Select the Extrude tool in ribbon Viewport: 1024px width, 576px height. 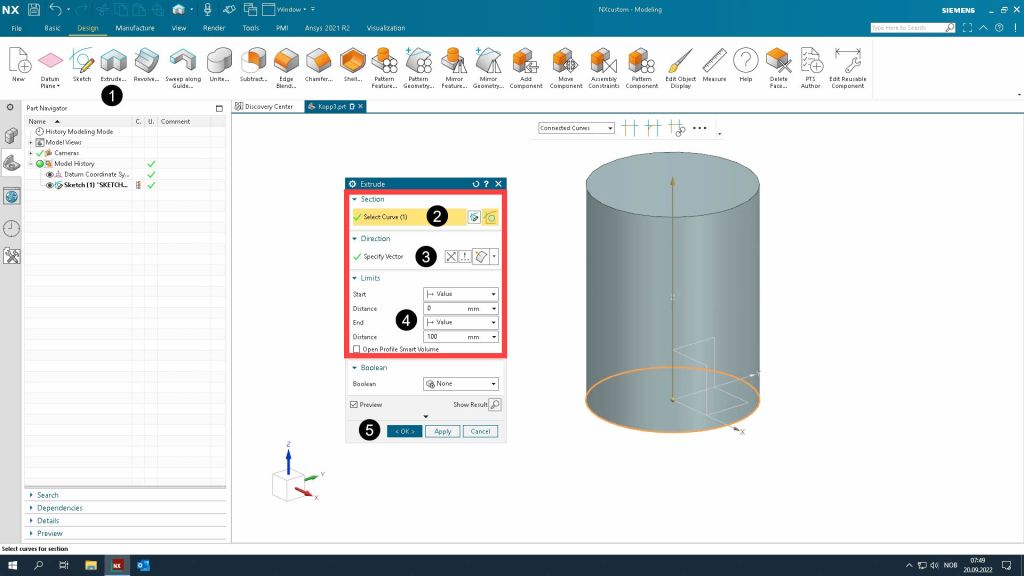tap(113, 62)
